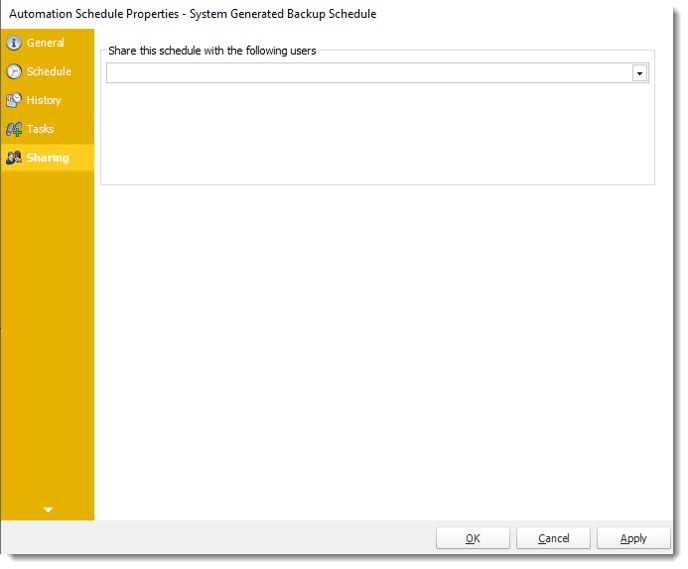
Task: Click the Sharing users icon
Action: 14,157
